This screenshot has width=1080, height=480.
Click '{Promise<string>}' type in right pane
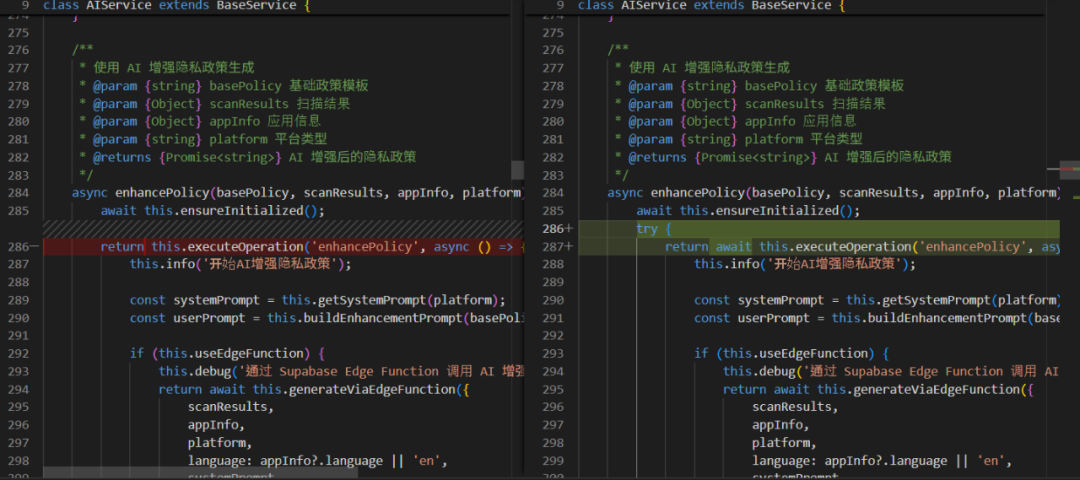point(756,157)
